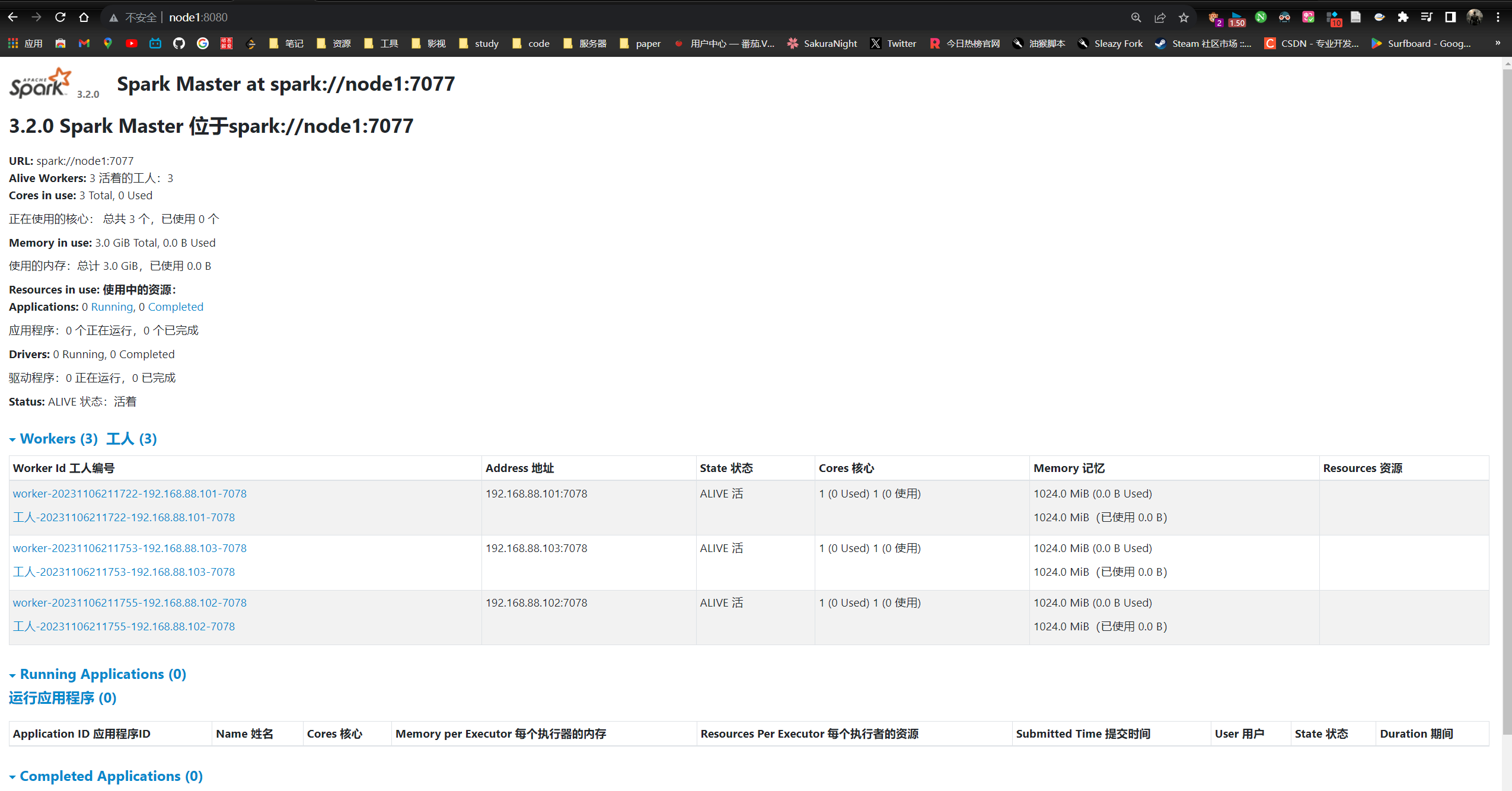Open the Sleazy Fork bookmark
Viewport: 1512px width, 791px height.
coord(1111,43)
